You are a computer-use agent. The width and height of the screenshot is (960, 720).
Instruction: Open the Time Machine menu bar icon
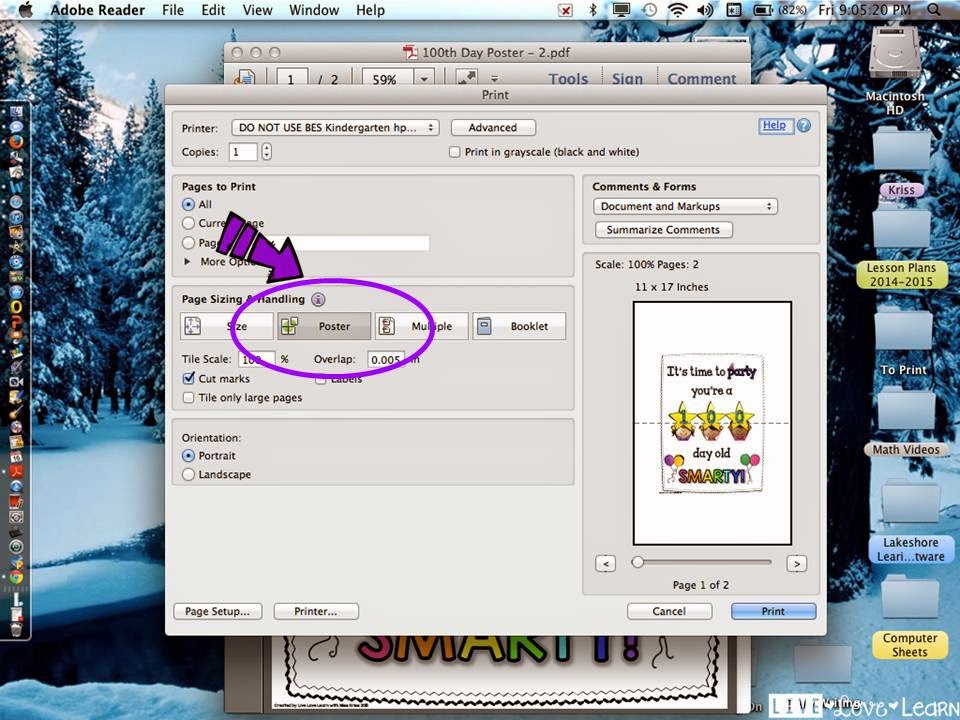pos(649,10)
